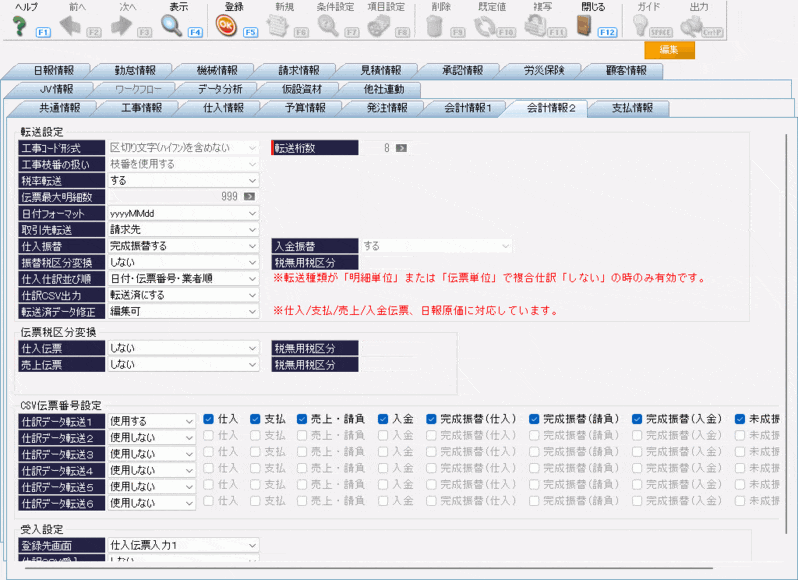Uncheck 完成振替(仕入) in the first row
Viewport: 798px width, 580px height.
(x=432, y=420)
